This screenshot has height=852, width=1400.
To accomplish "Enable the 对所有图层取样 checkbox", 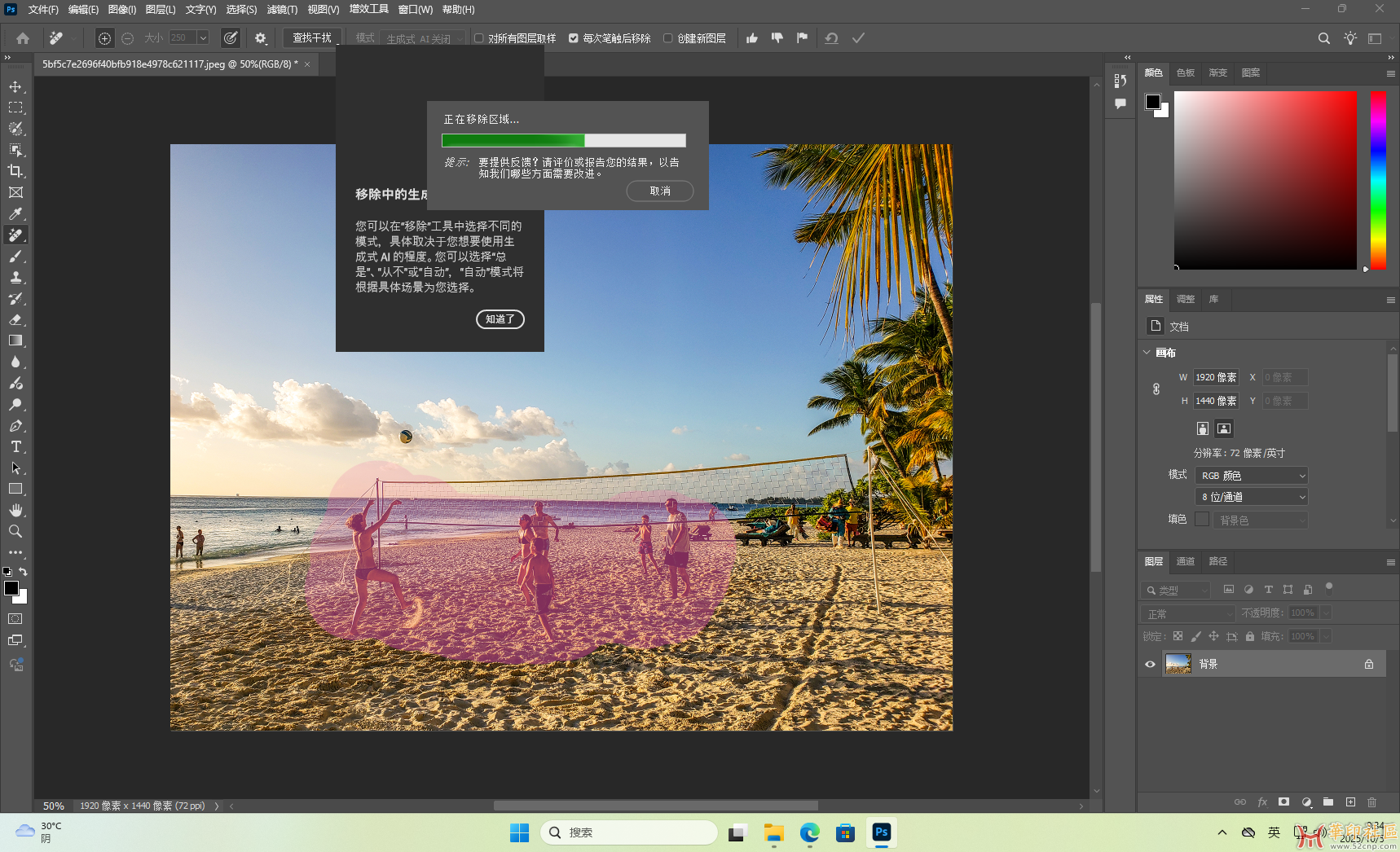I will click(x=480, y=38).
